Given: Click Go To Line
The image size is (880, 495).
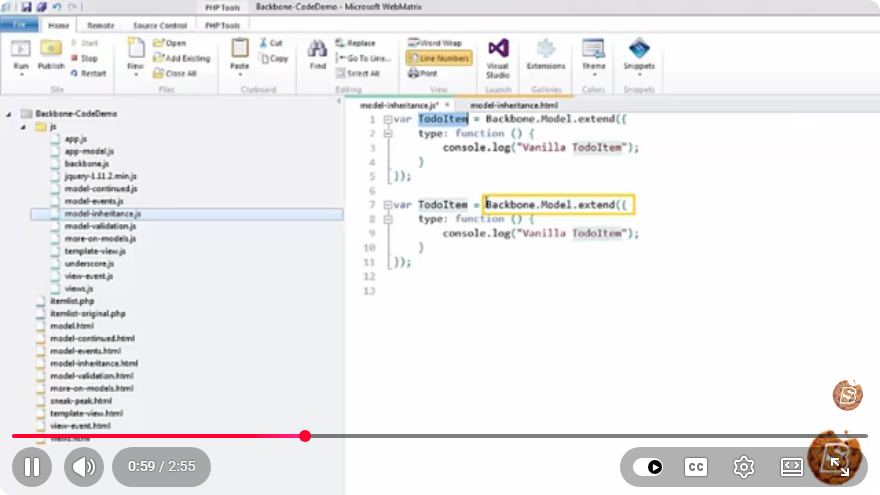Looking at the screenshot, I should coord(363,58).
